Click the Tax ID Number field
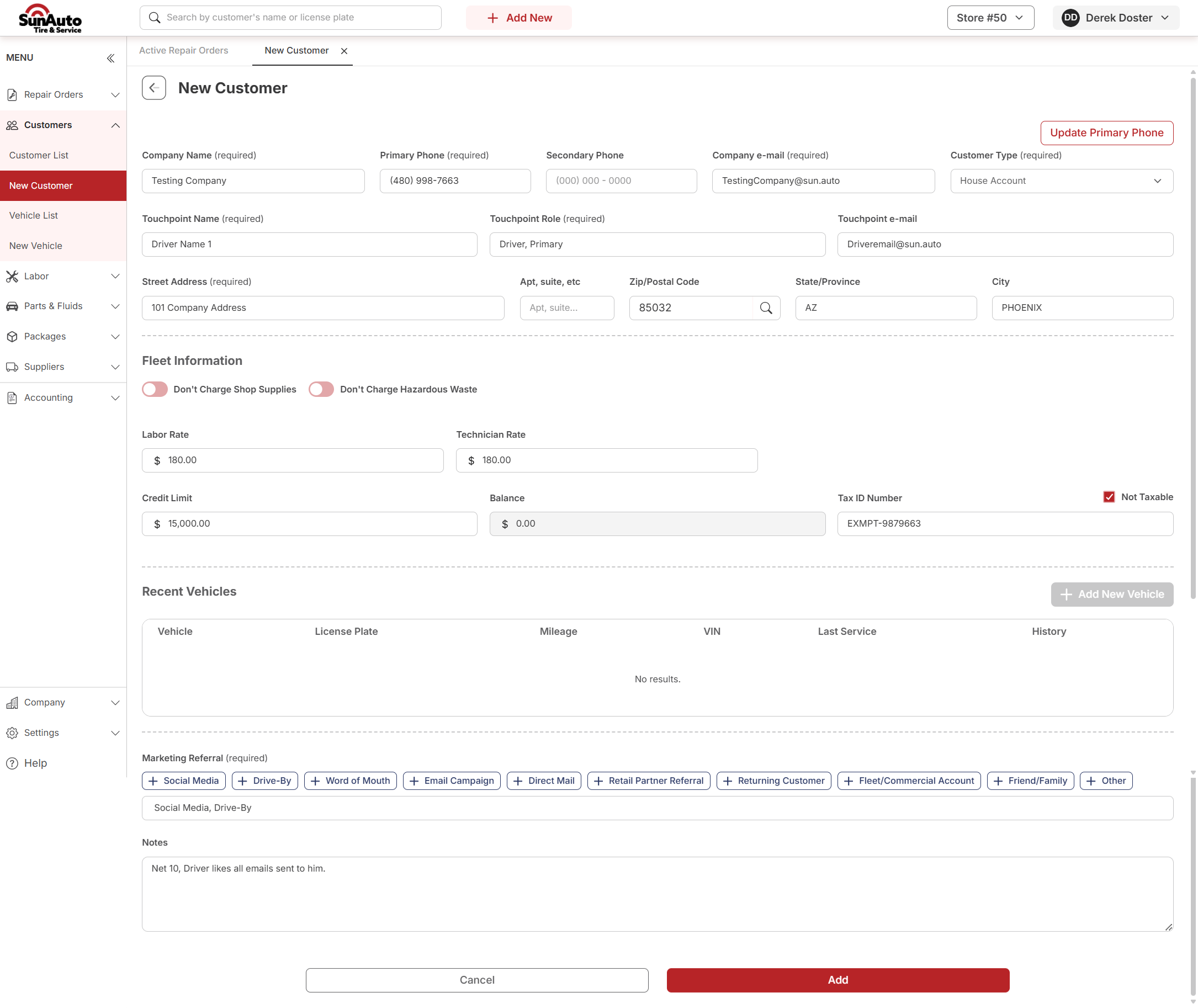 coord(1005,524)
